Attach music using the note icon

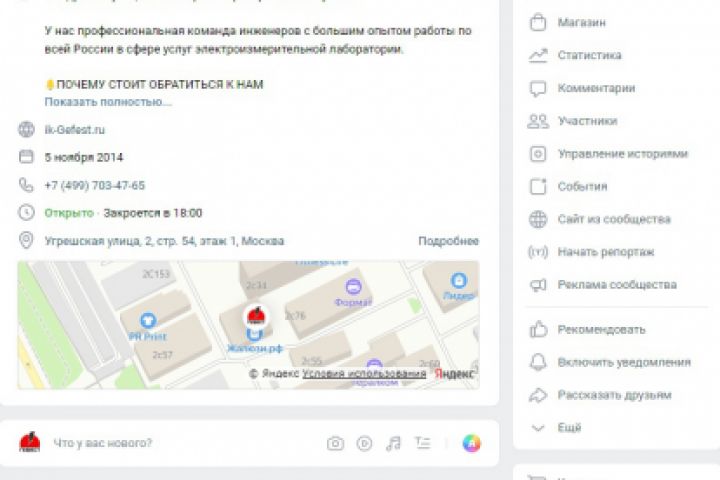point(394,443)
